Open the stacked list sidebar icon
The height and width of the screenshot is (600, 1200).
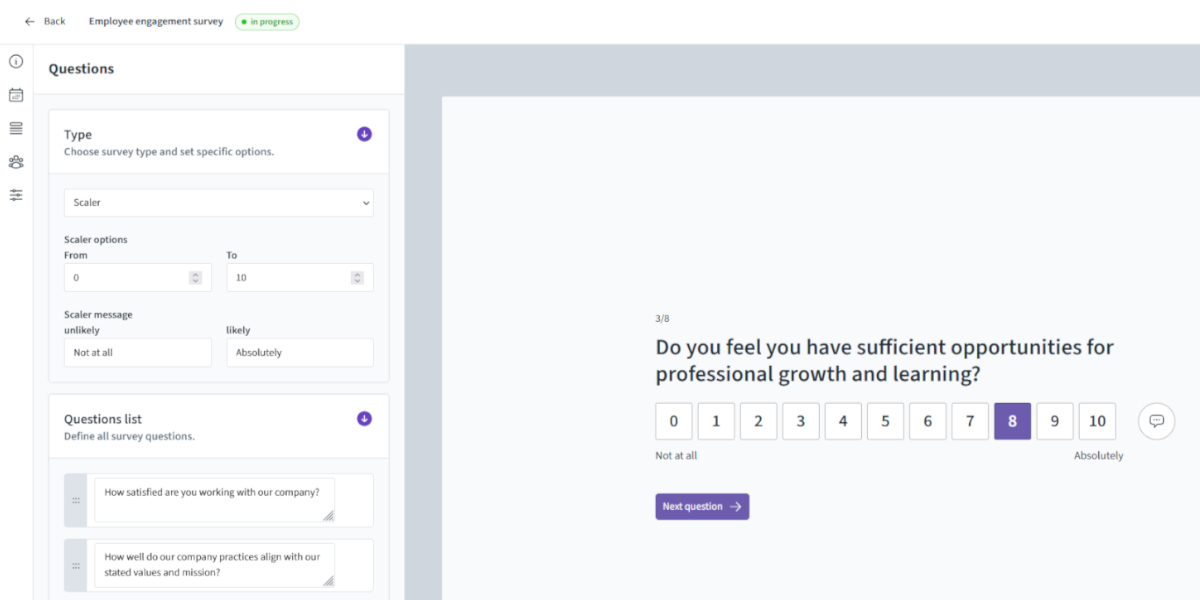coord(16,128)
